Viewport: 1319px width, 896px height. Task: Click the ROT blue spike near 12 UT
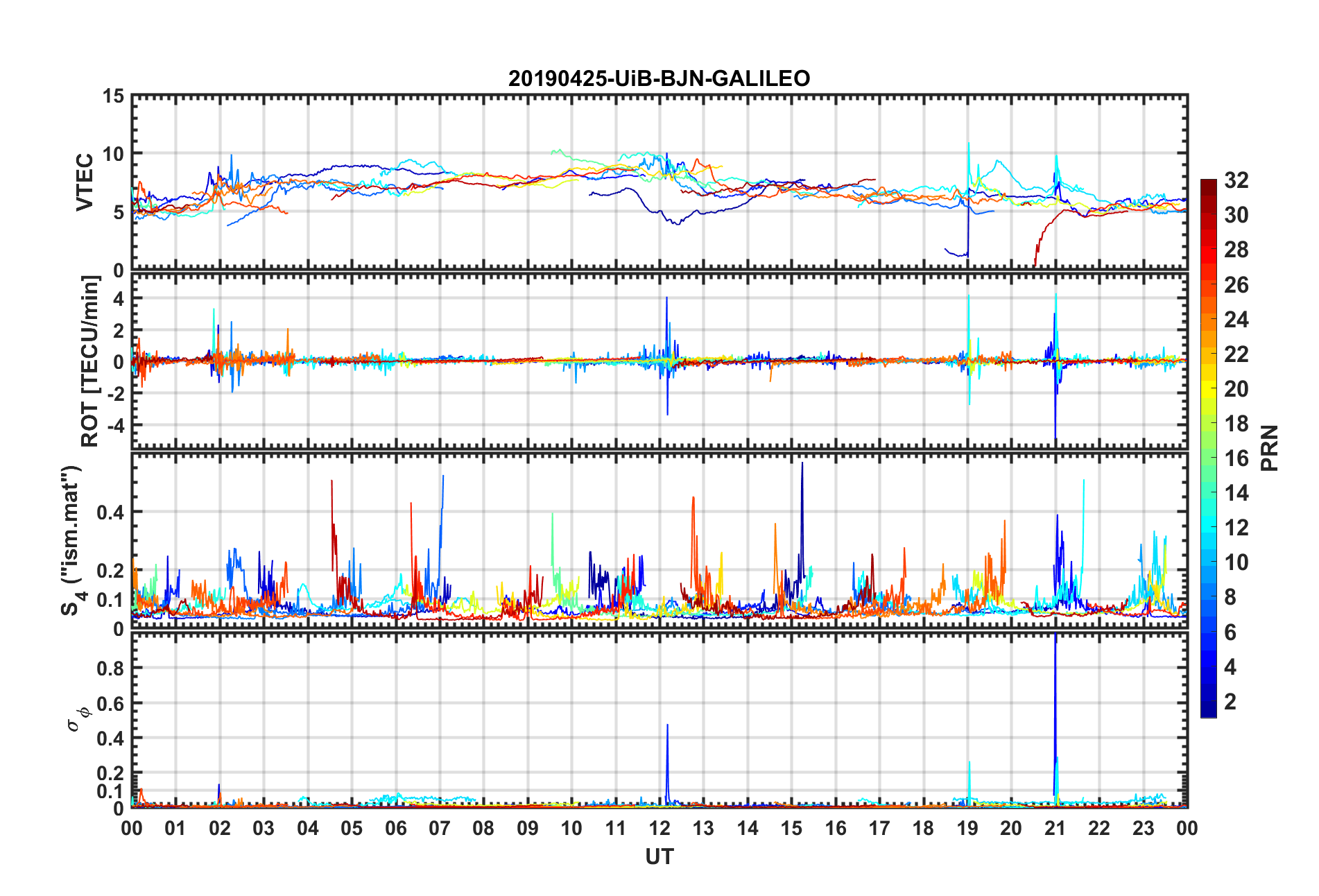[666, 356]
